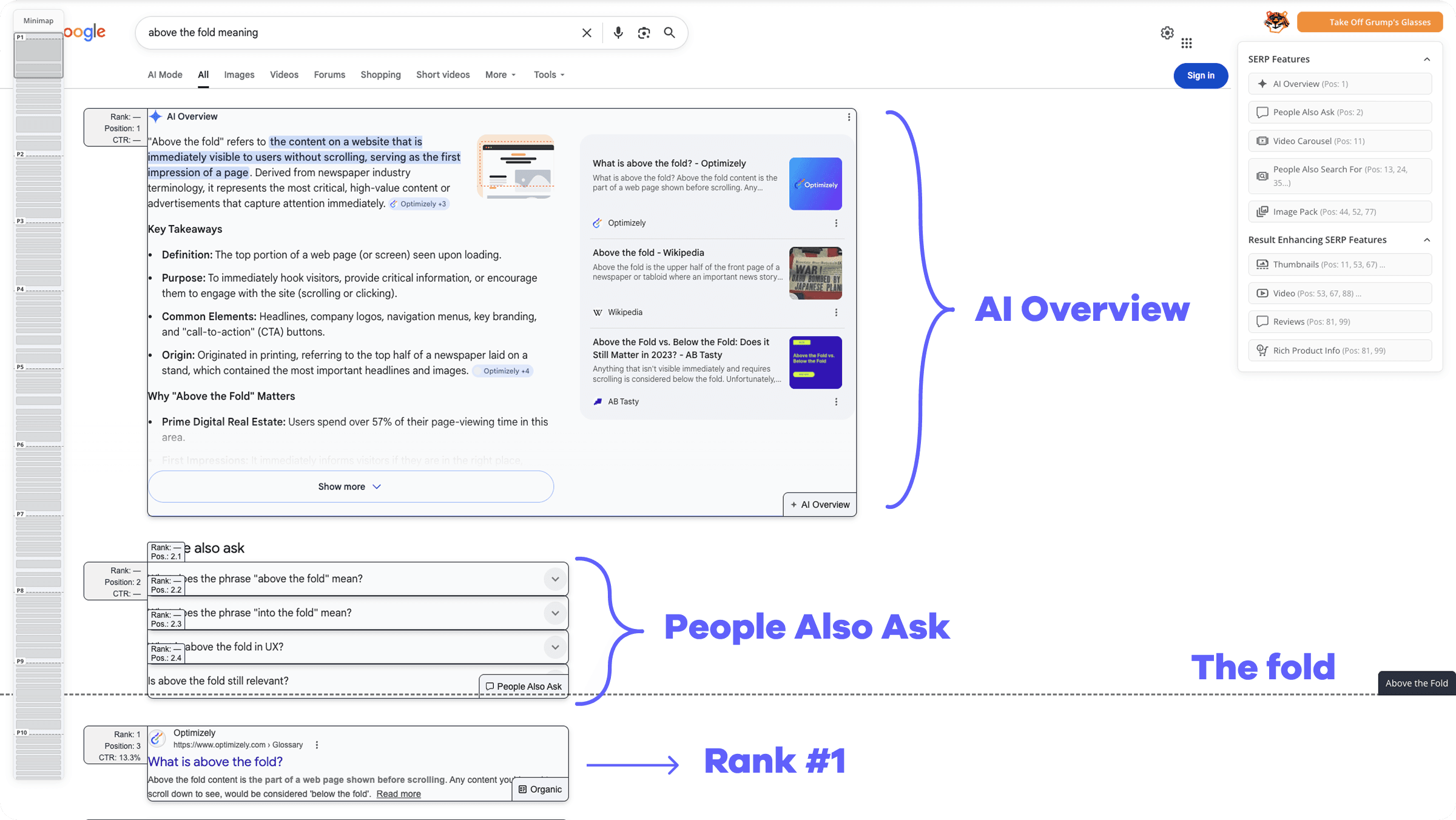The width and height of the screenshot is (1456, 820).
Task: Click the Sign in button
Action: point(1201,76)
